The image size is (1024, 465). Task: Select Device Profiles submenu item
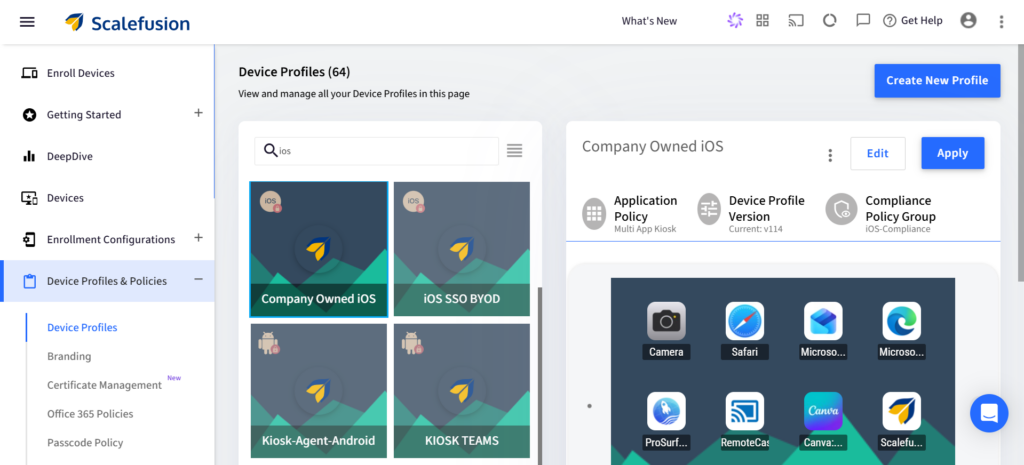pyautogui.click(x=82, y=327)
